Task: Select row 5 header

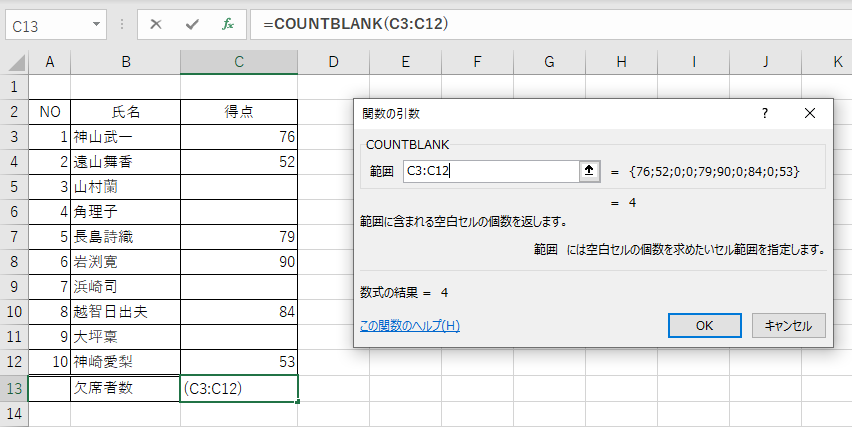Action: click(14, 187)
